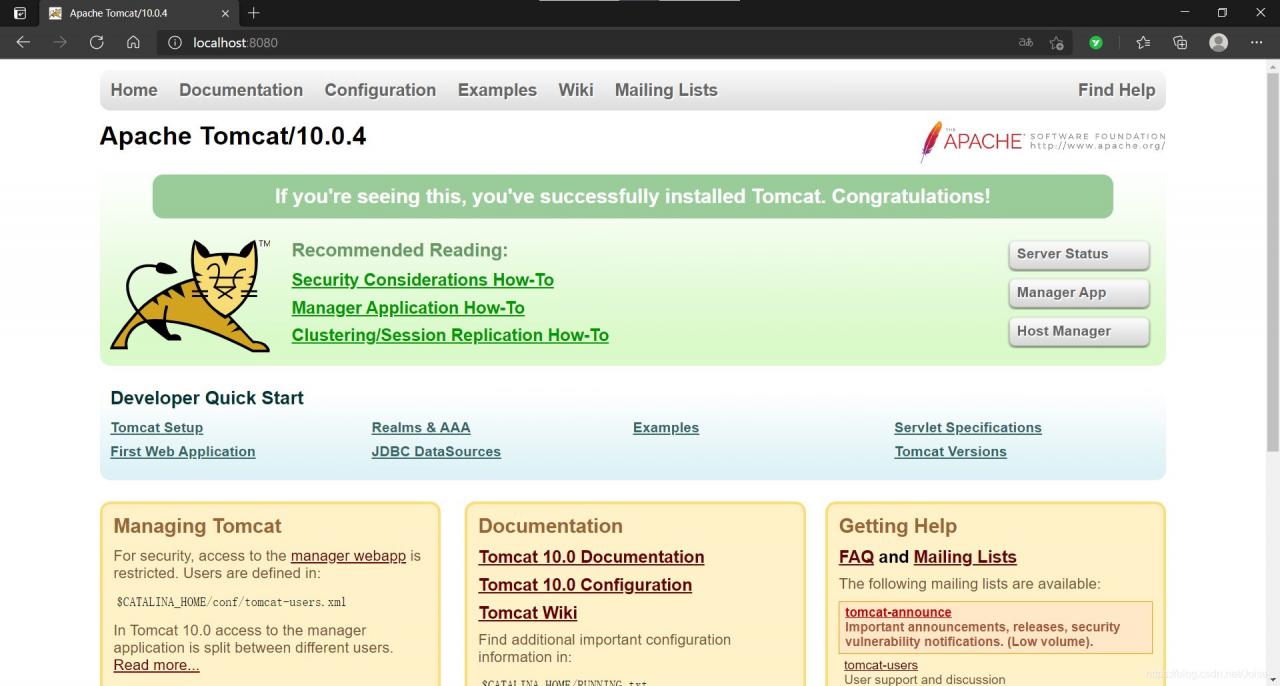
Task: Open JDBC DataSources link
Action: point(436,451)
